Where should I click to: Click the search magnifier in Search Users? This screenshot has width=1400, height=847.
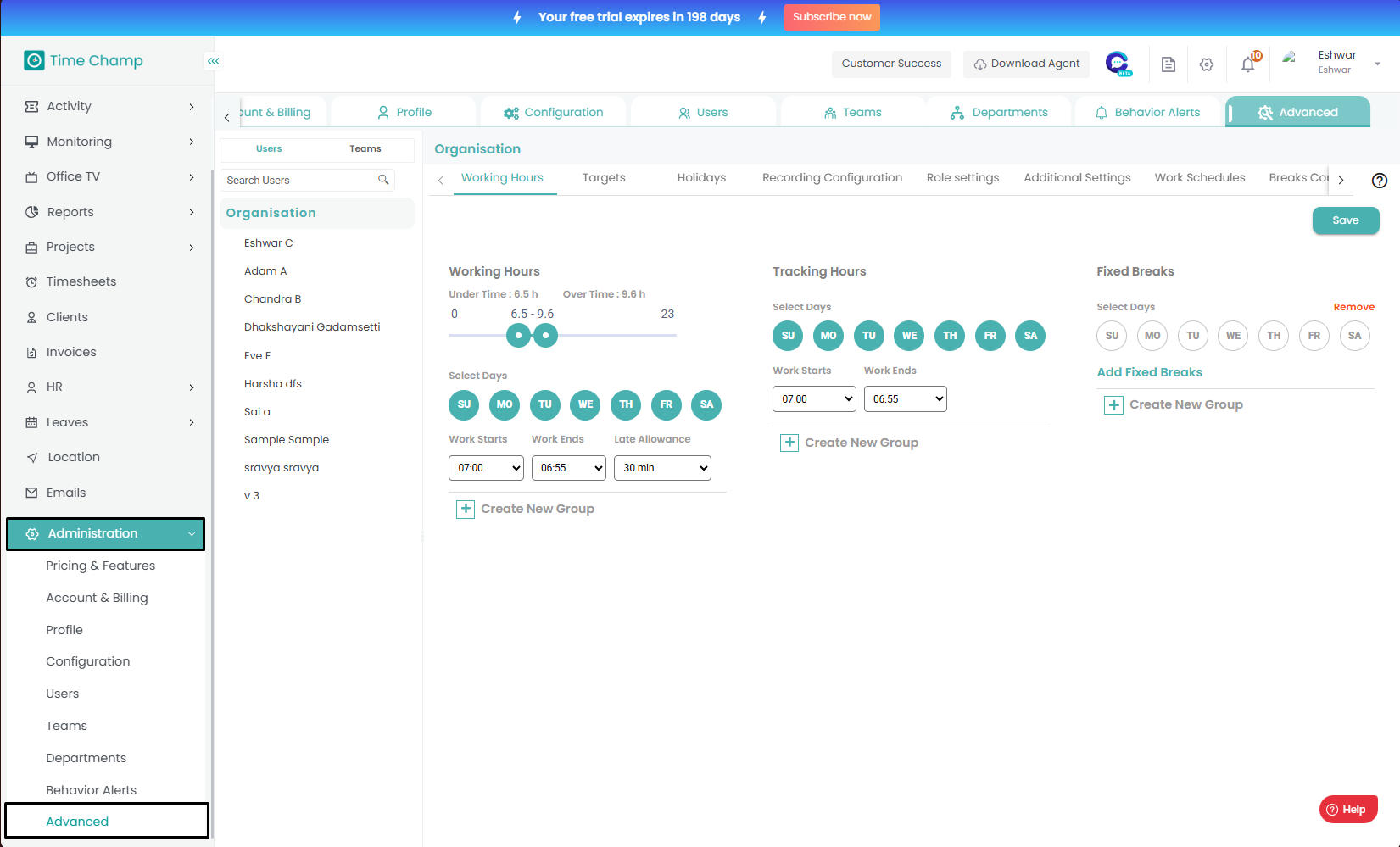point(383,180)
